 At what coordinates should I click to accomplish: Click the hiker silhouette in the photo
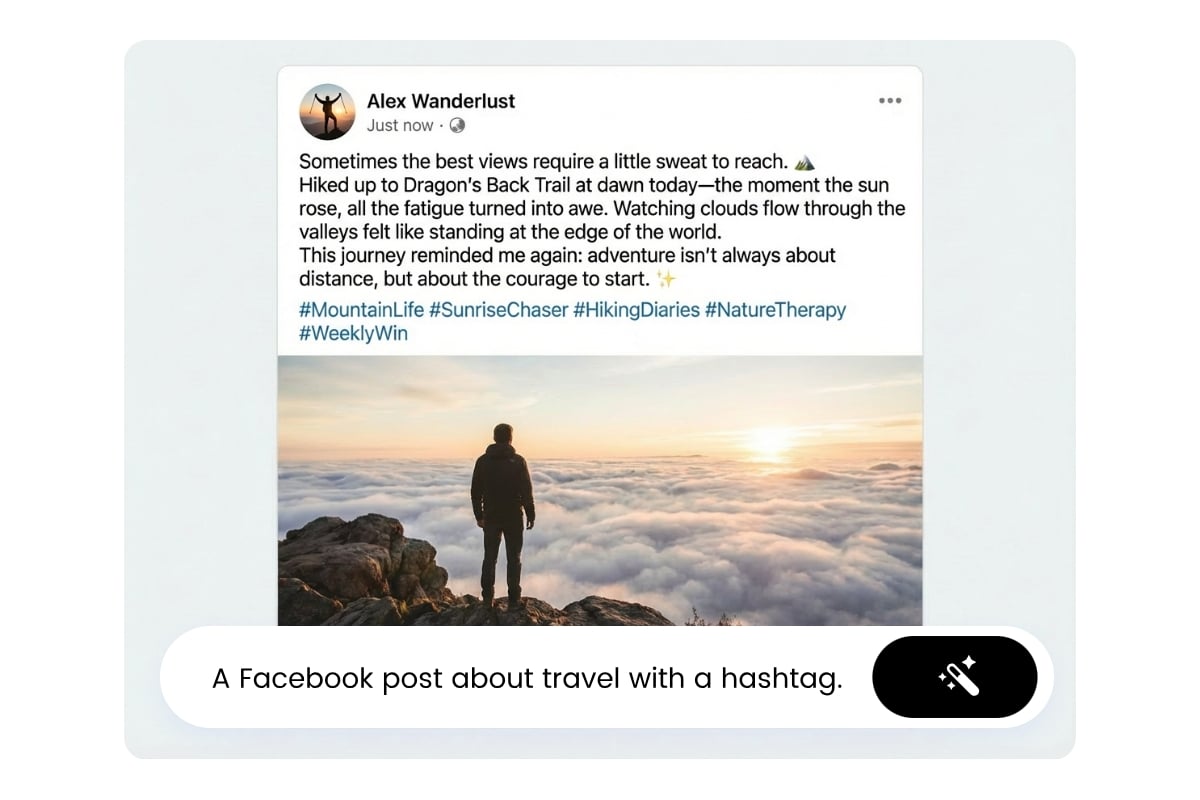pos(502,514)
